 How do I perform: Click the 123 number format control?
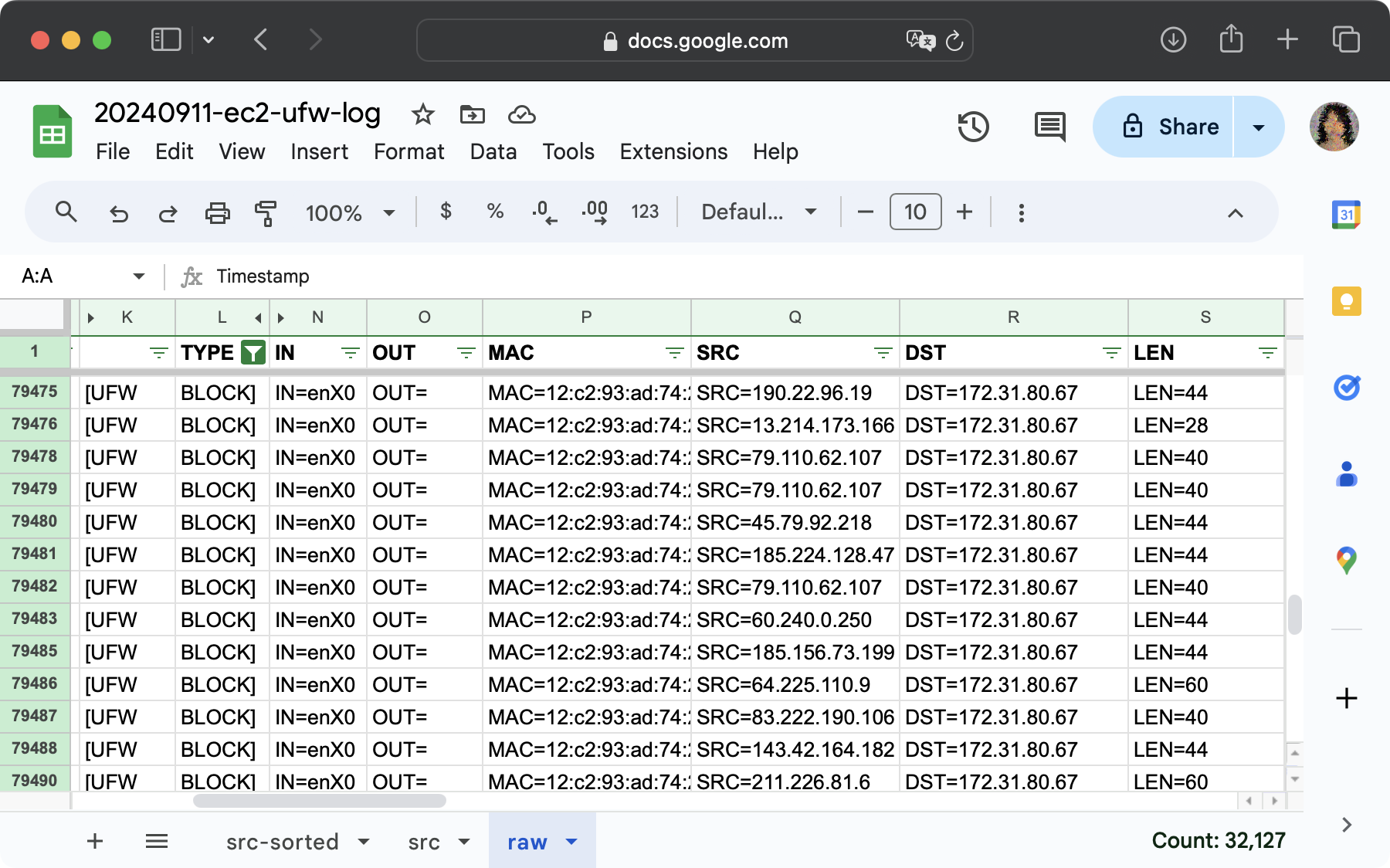[x=644, y=212]
